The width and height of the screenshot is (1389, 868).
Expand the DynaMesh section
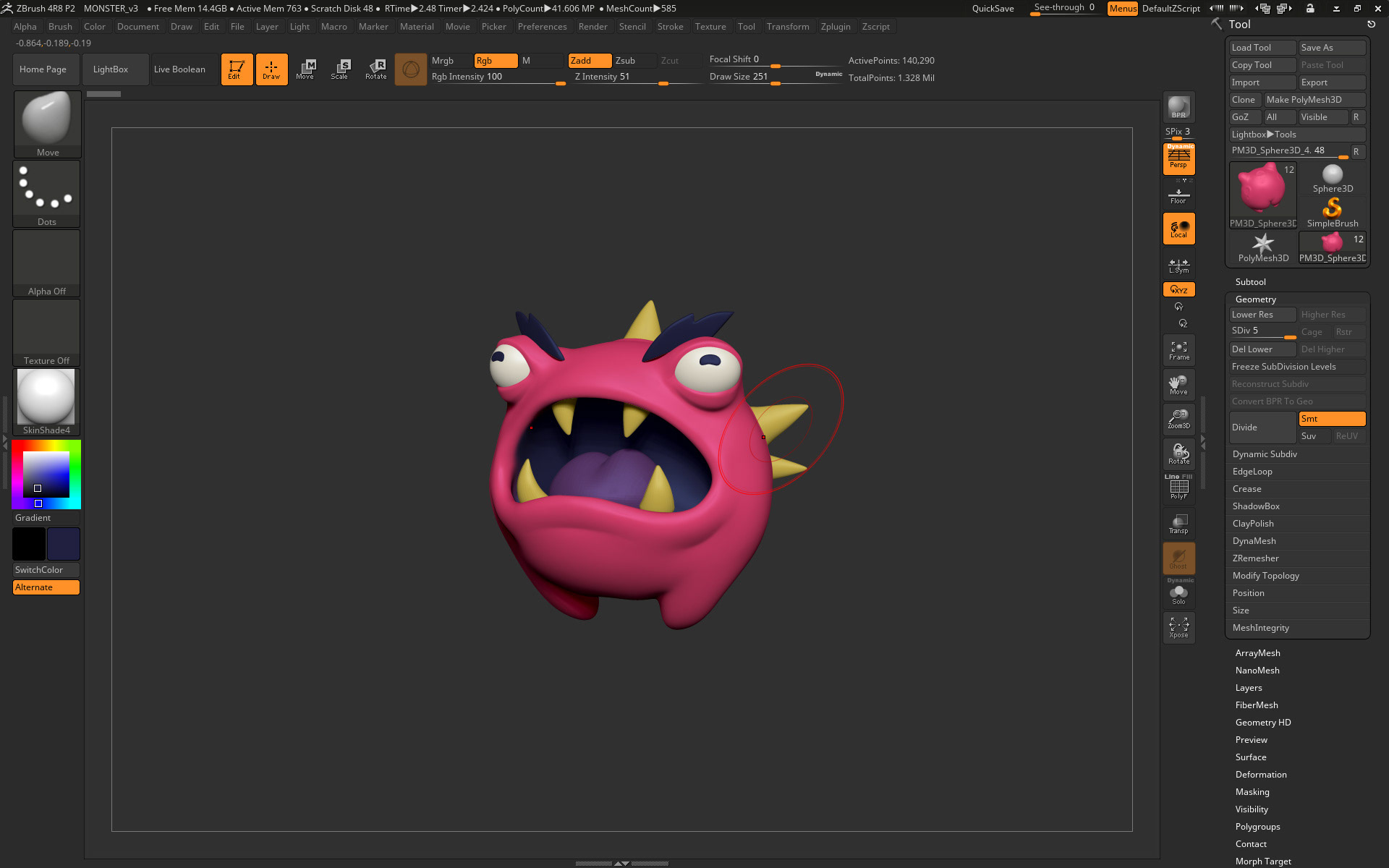click(1254, 541)
